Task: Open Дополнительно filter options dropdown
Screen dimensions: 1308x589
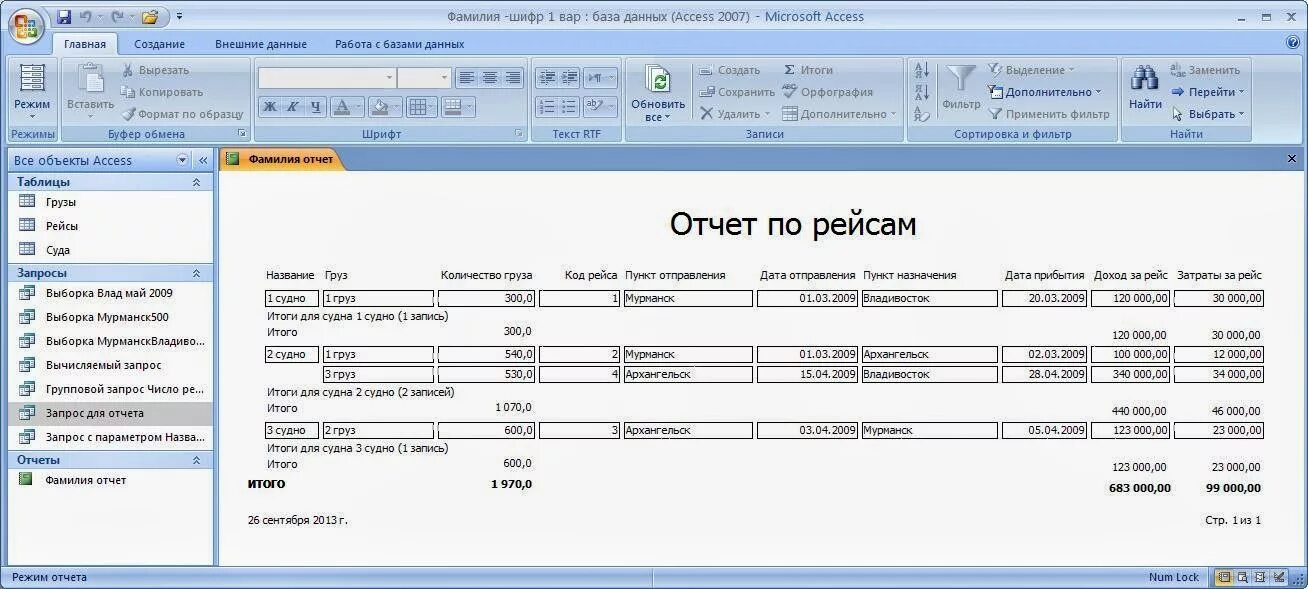Action: point(1044,92)
